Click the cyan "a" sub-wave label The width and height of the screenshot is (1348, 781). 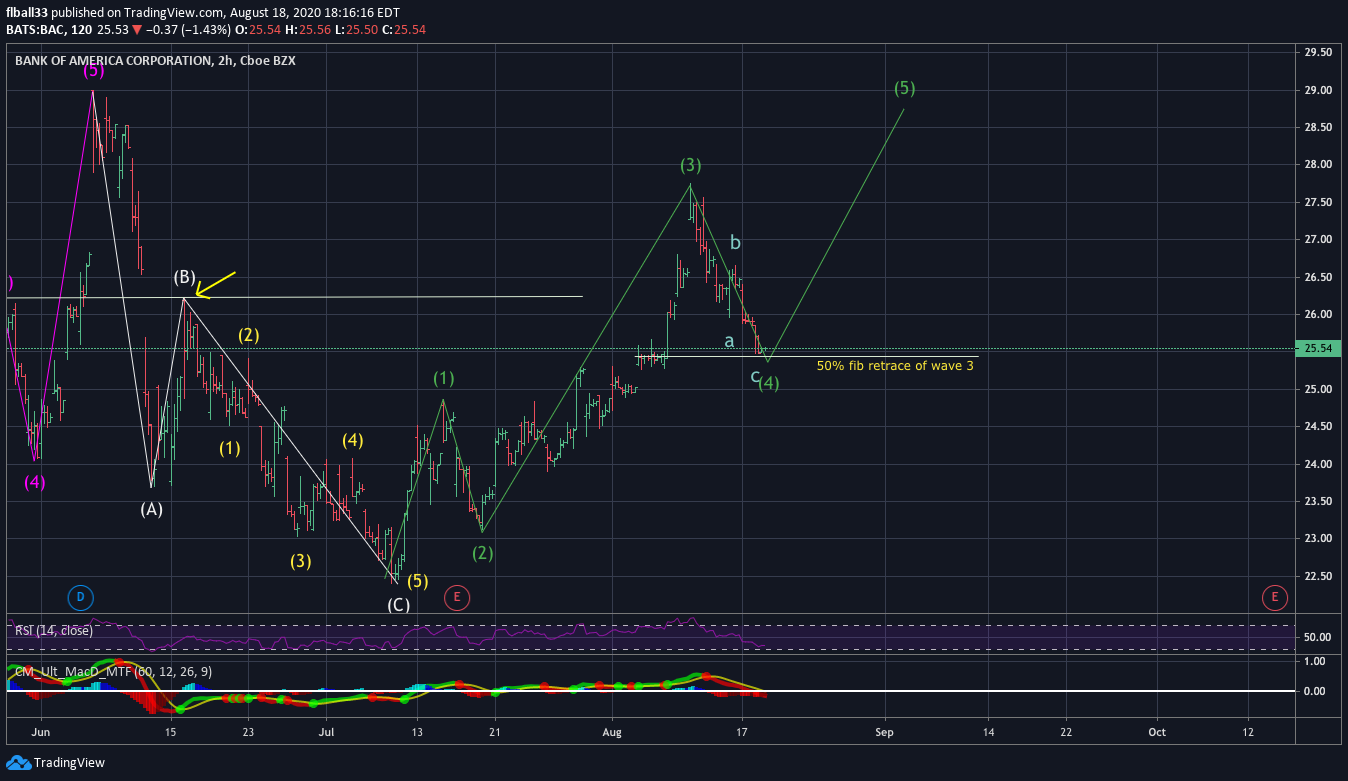[x=730, y=342]
